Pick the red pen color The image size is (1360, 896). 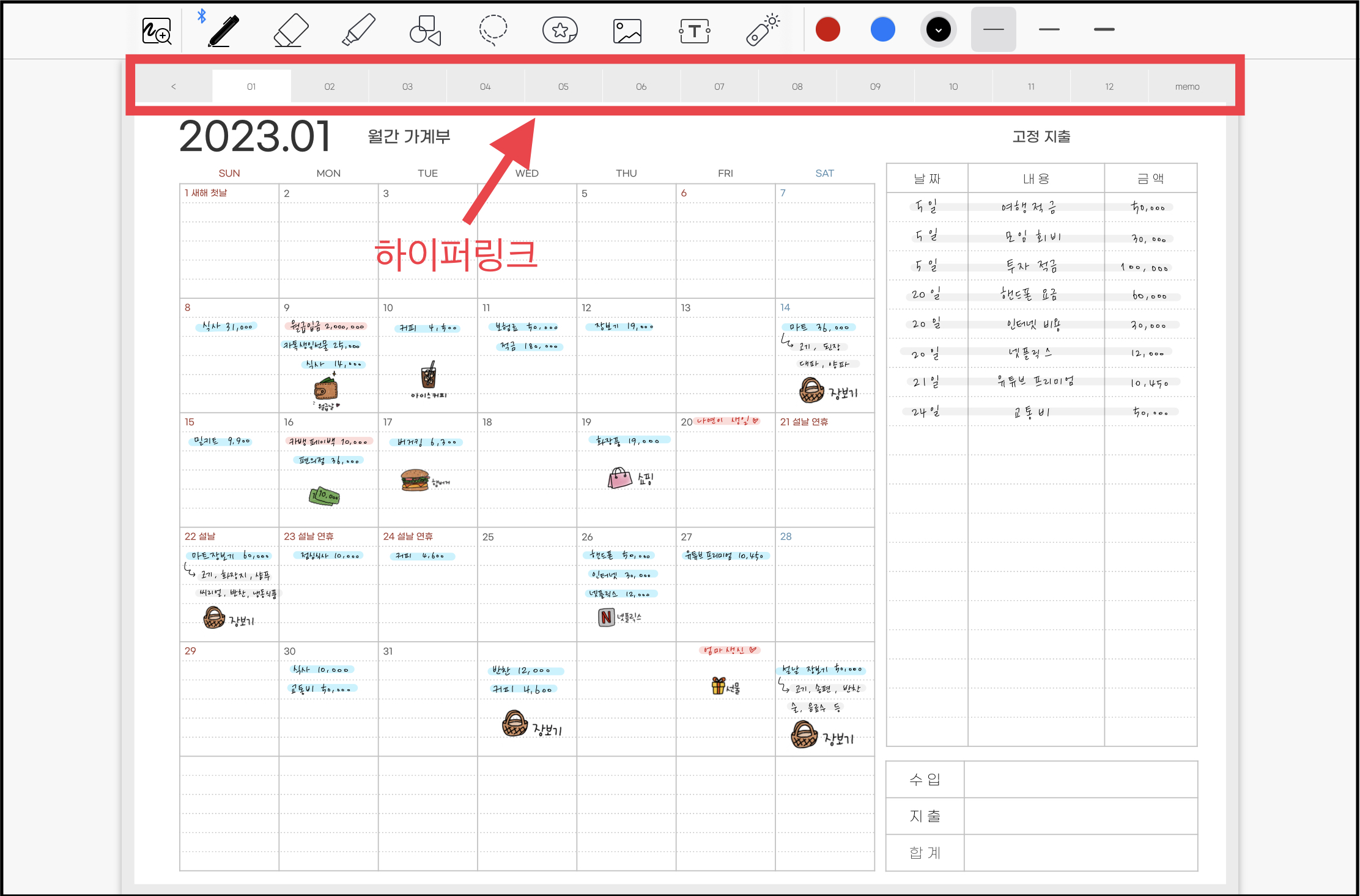[828, 29]
